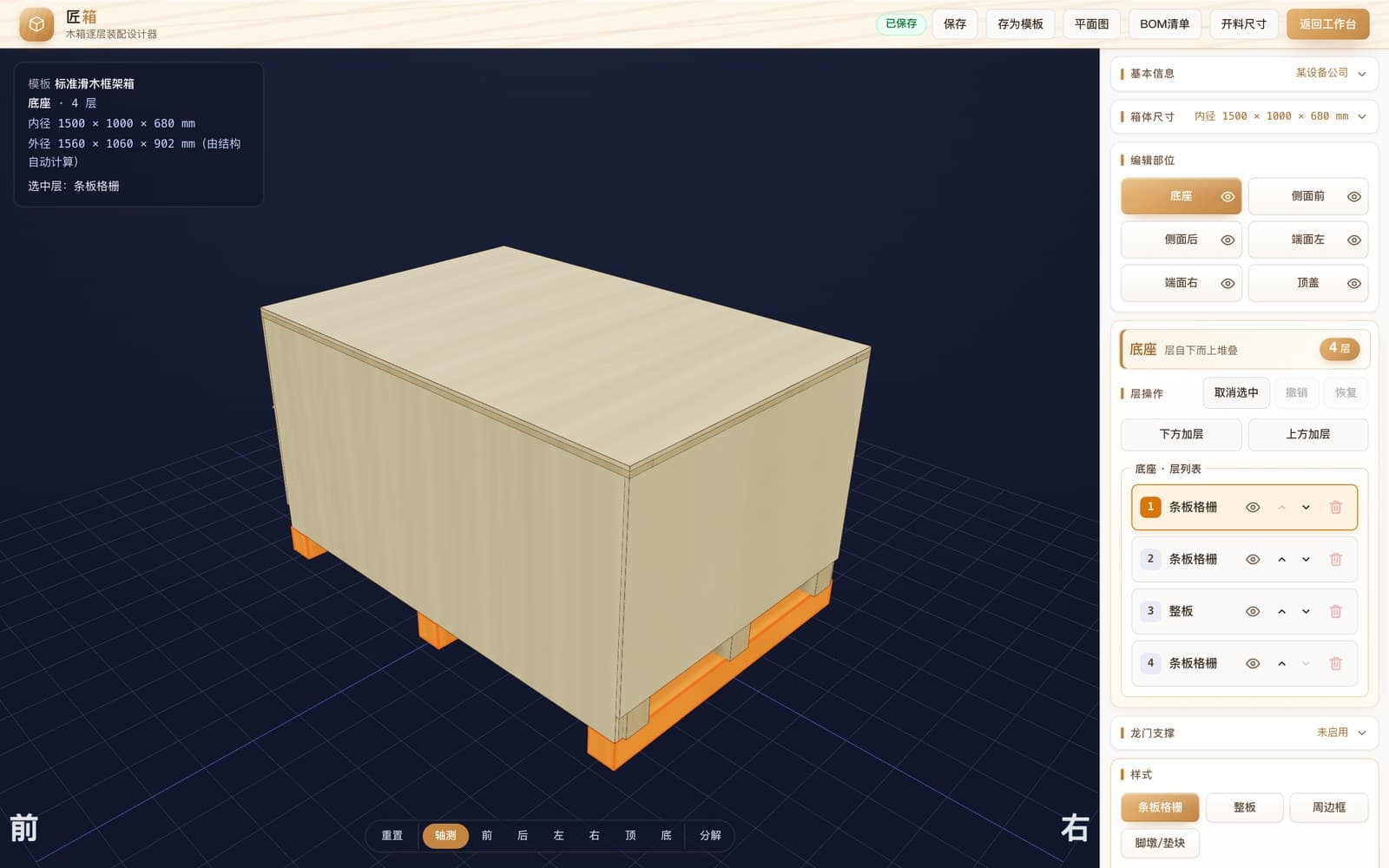1389x868 pixels.
Task: Delete layer 4 条板格栅 with trash icon
Action: pos(1336,664)
